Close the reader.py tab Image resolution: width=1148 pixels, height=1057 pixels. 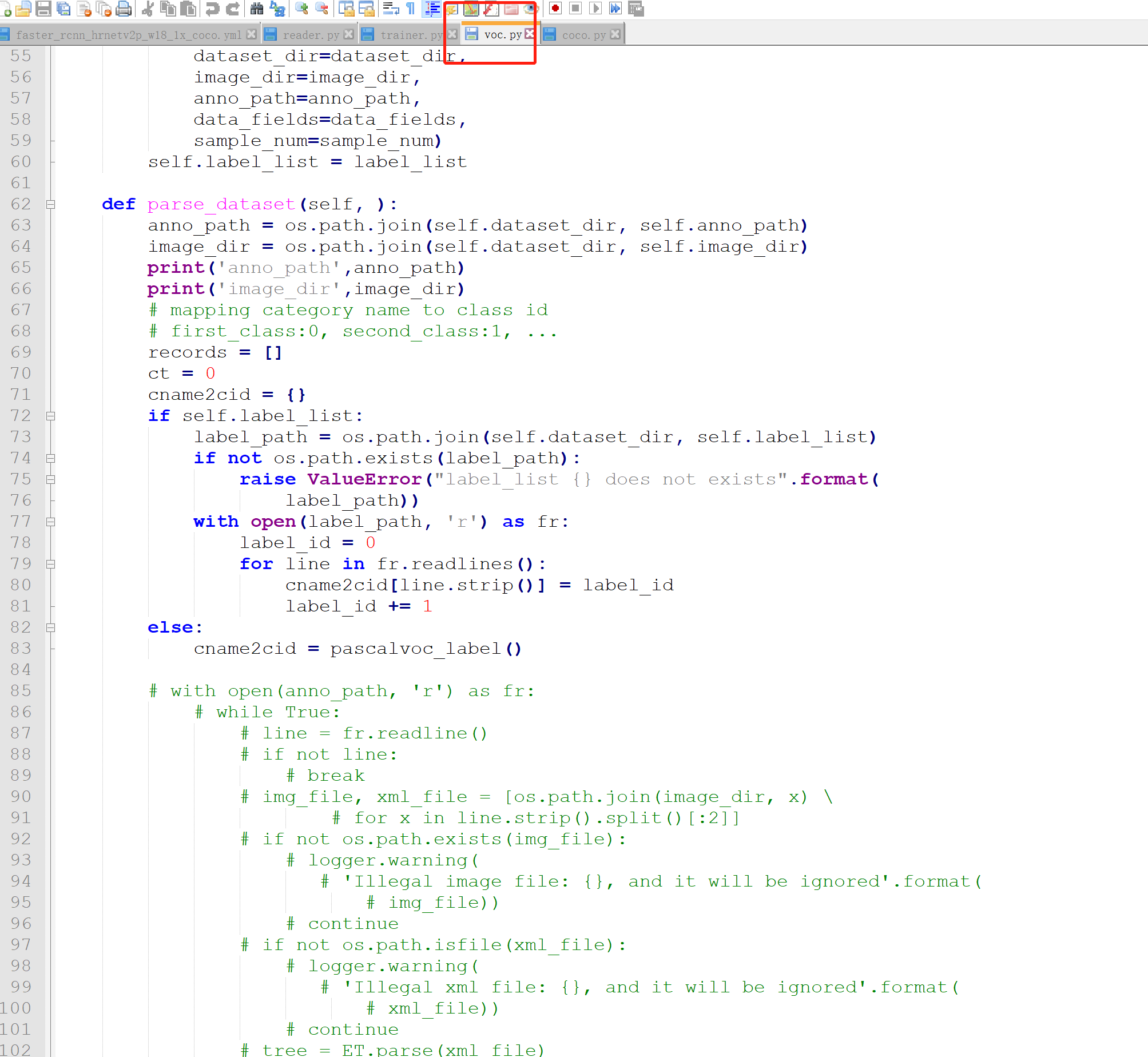tap(348, 35)
